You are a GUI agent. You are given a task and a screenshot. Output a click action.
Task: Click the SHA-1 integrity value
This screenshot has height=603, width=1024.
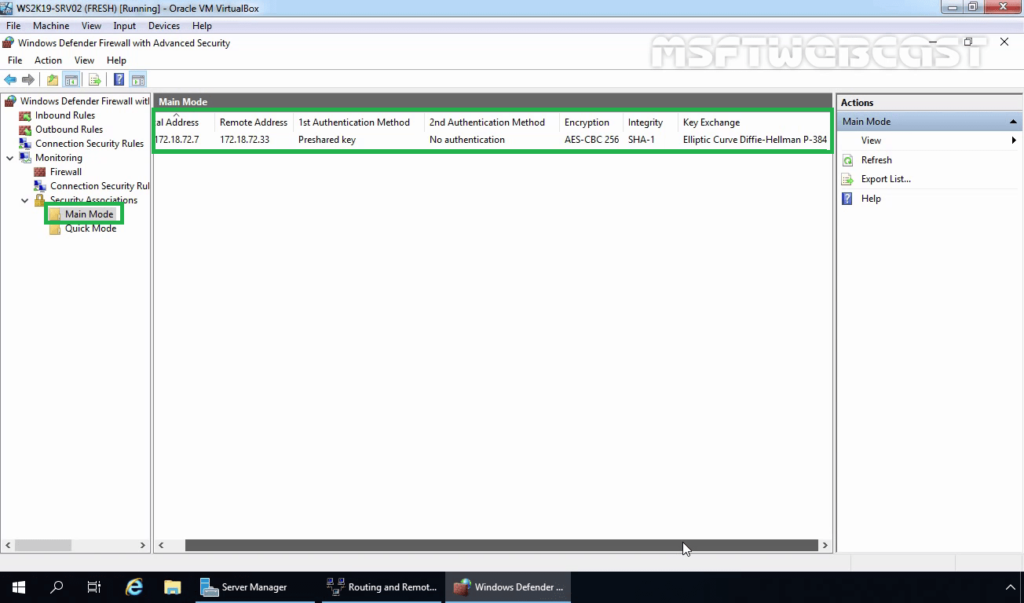coord(641,140)
